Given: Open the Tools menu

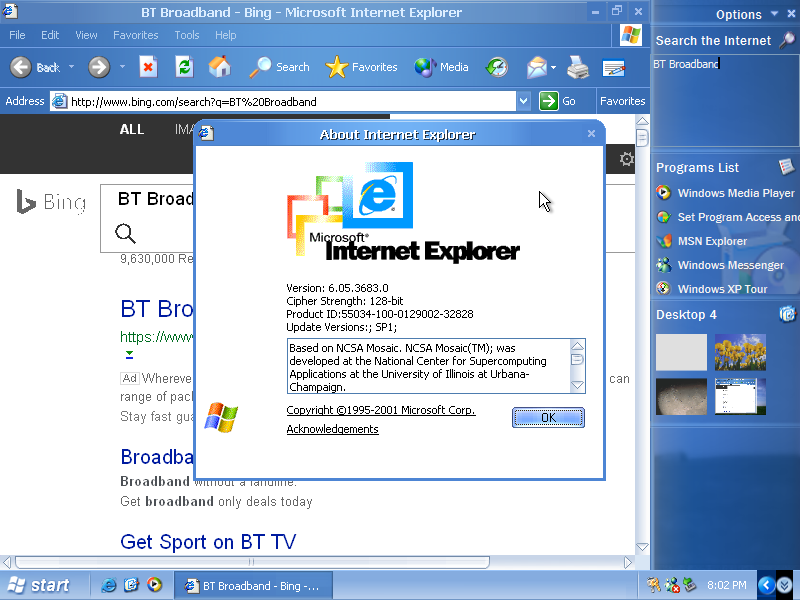Looking at the screenshot, I should [x=187, y=35].
